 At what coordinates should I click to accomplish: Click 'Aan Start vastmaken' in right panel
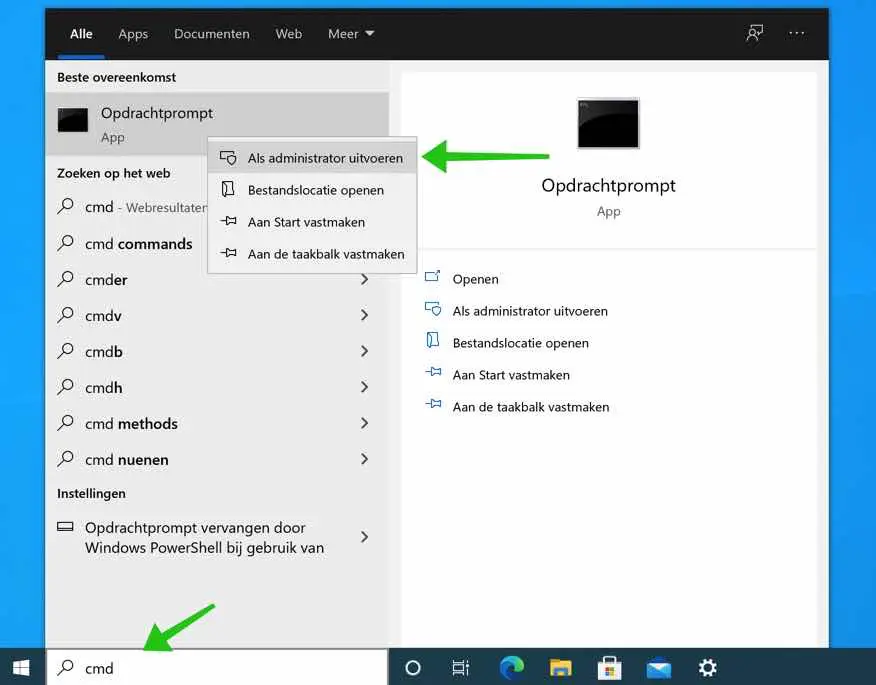[511, 374]
